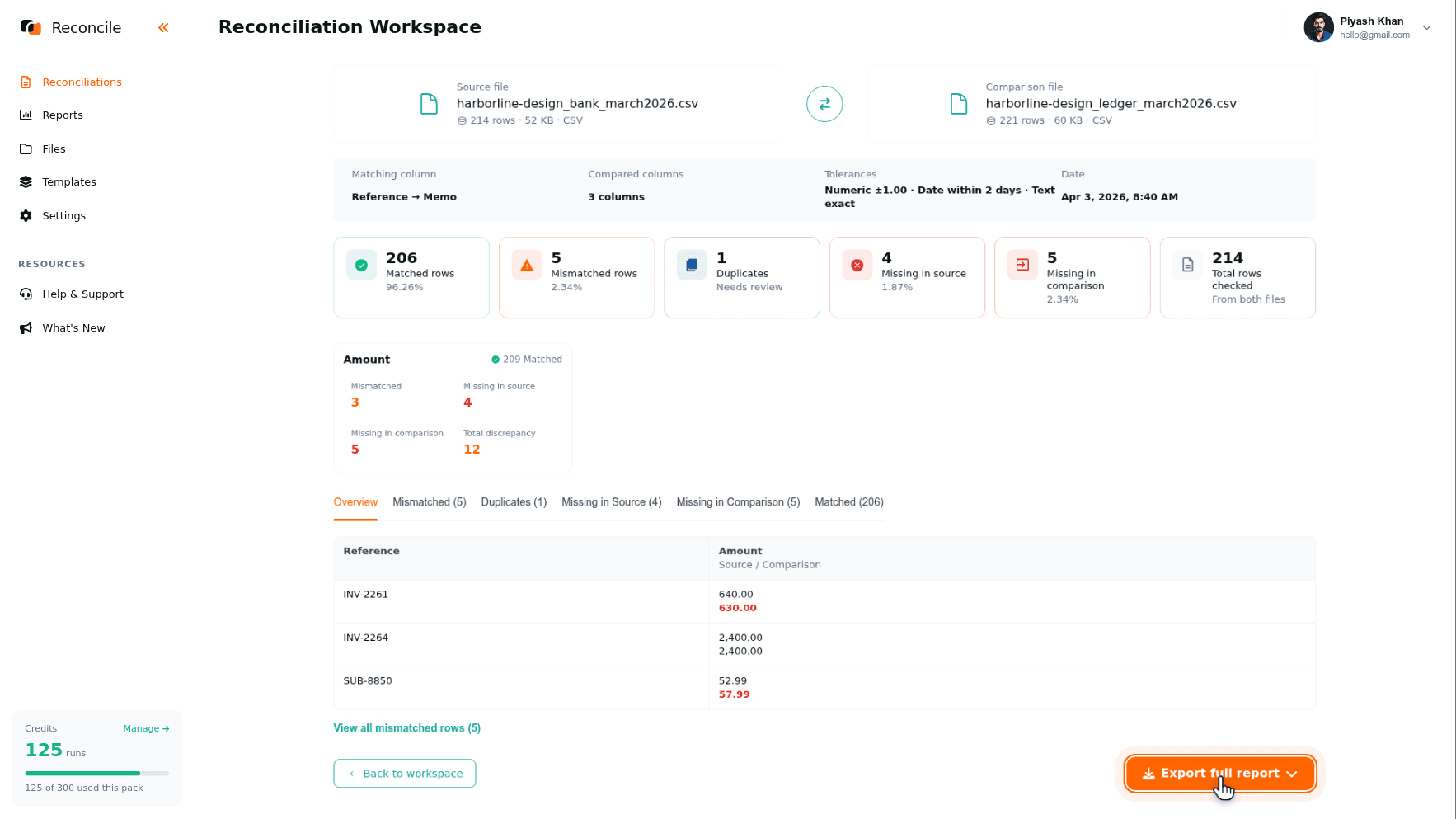
Task: Click the Missing in comparison arrow icon
Action: pyautogui.click(x=1022, y=266)
